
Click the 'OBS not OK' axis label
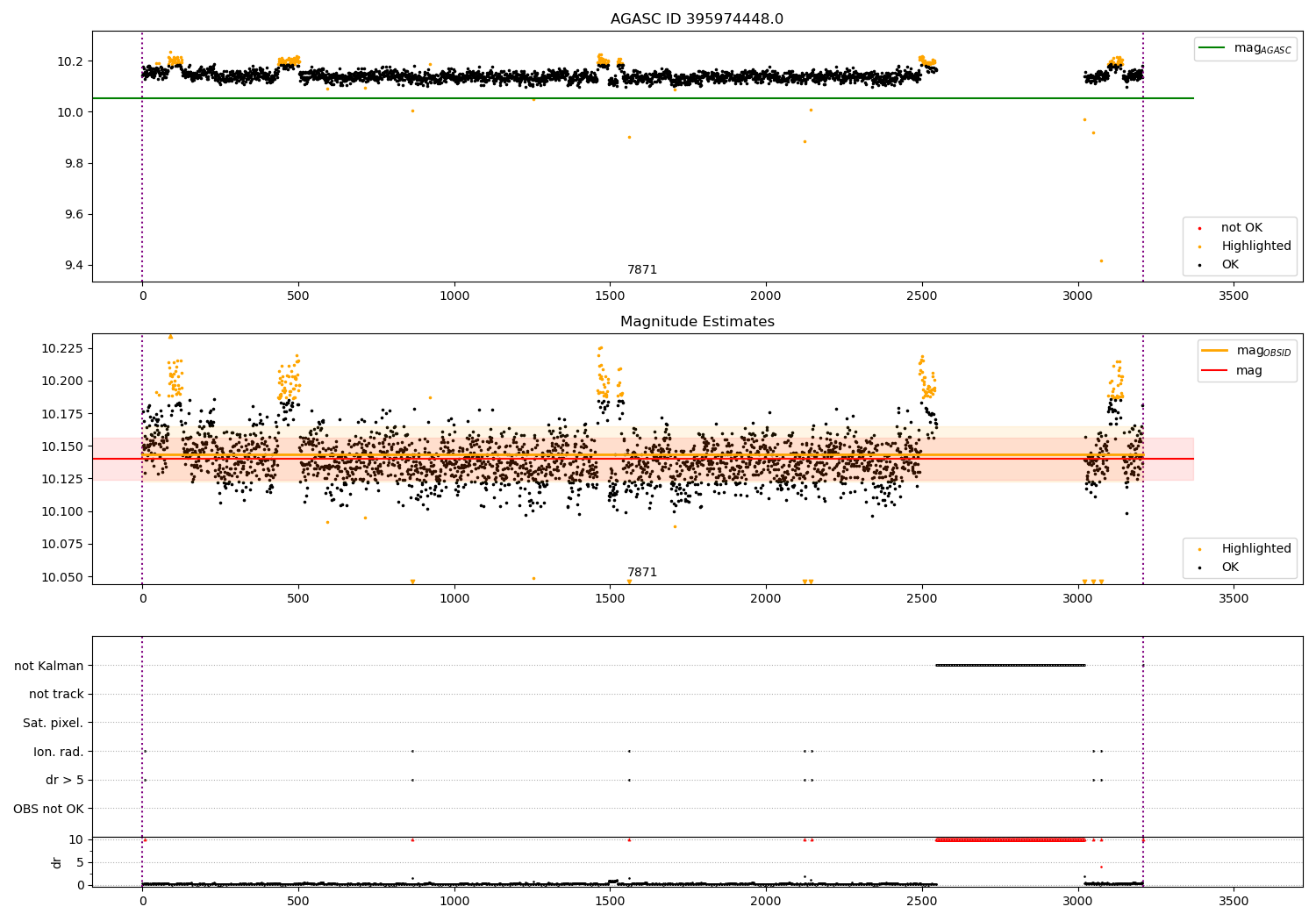(49, 809)
